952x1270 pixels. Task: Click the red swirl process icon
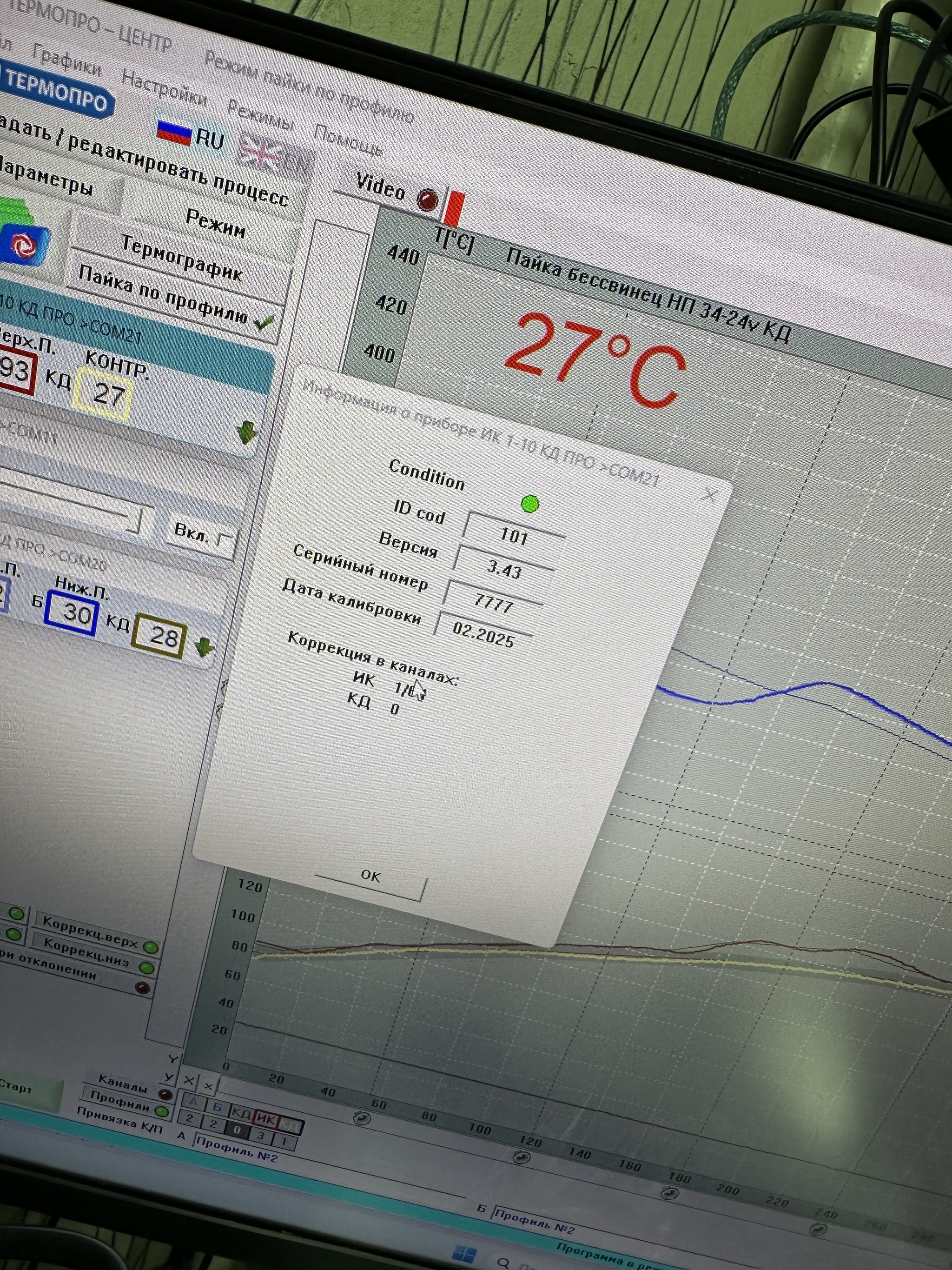point(23,246)
